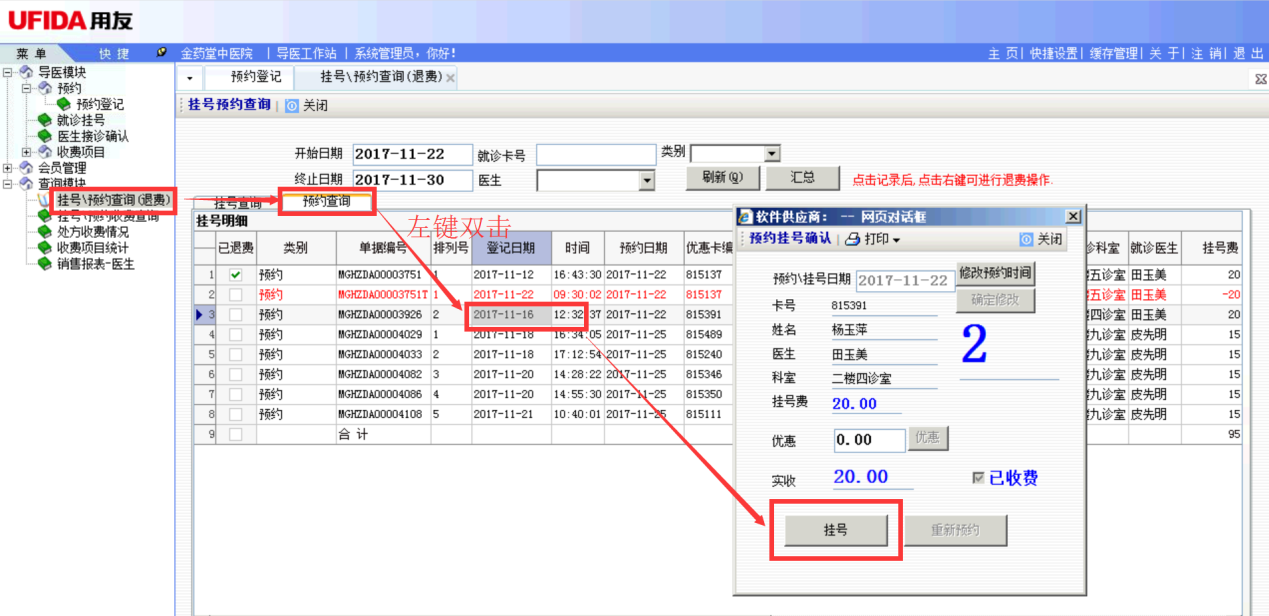The image size is (1269, 616).
Task: Select 销售报表-医生 in the tree
Action: 95,264
